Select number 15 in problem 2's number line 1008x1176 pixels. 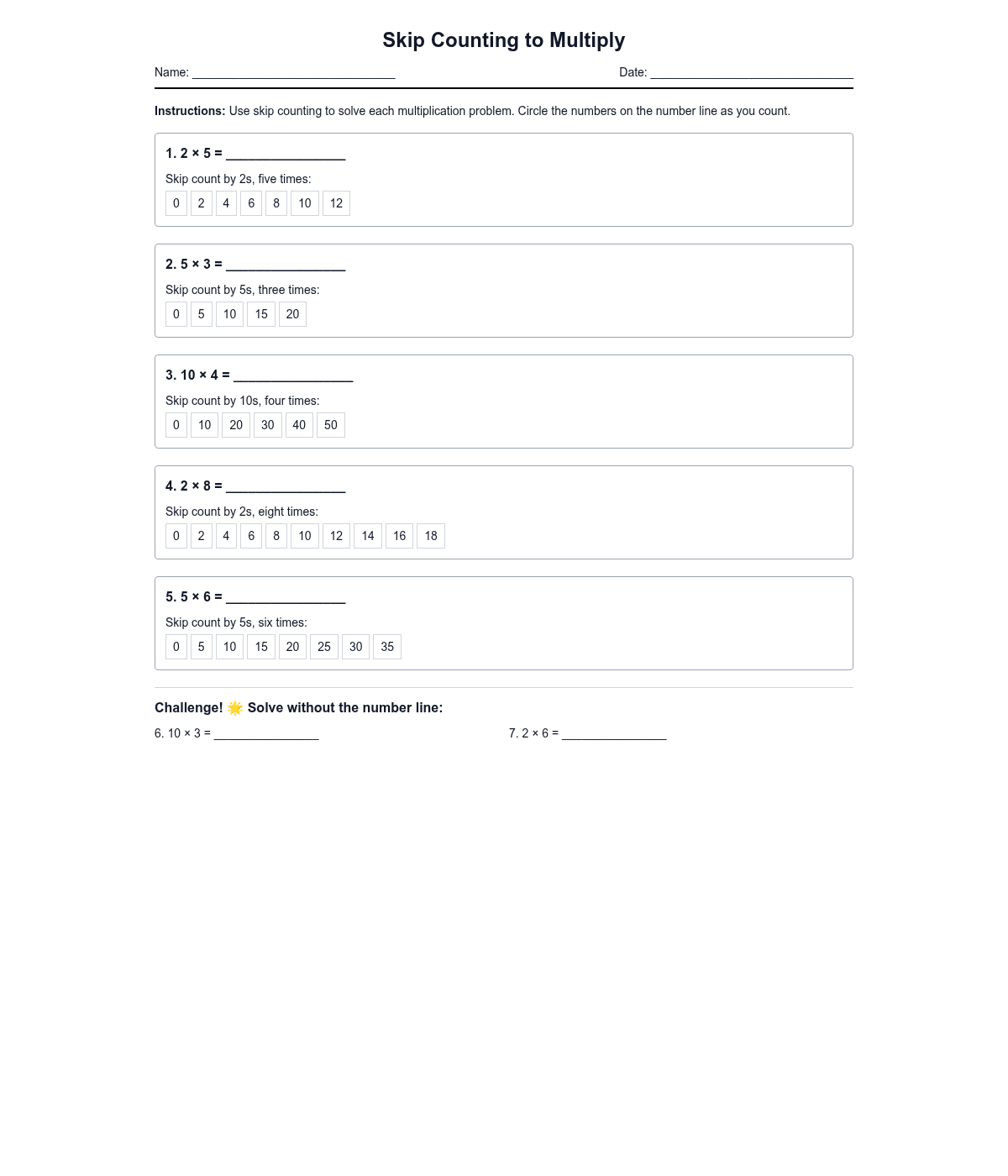261,314
